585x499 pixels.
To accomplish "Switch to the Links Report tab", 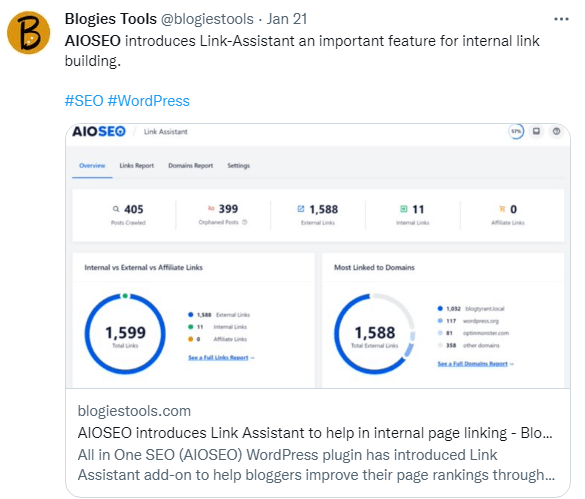I will click(x=137, y=165).
